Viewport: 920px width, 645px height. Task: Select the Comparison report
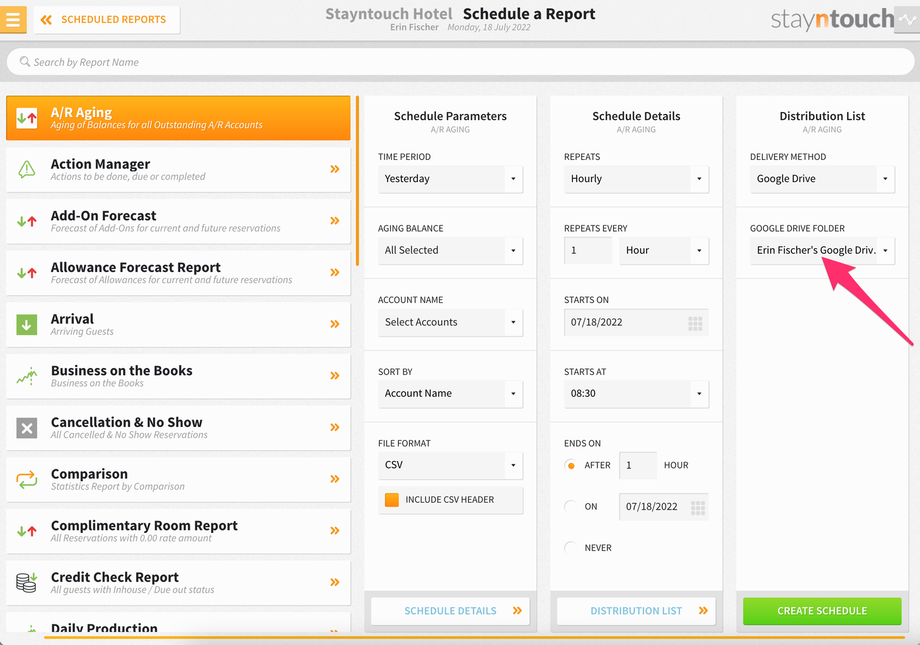click(178, 479)
